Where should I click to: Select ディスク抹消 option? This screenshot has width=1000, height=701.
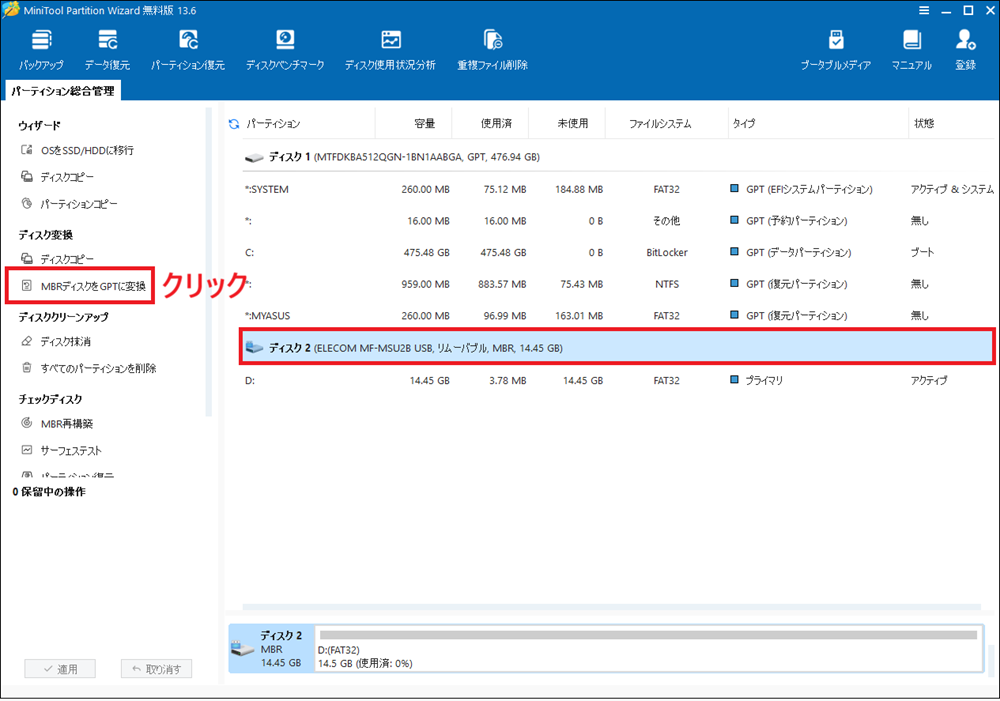click(55, 341)
